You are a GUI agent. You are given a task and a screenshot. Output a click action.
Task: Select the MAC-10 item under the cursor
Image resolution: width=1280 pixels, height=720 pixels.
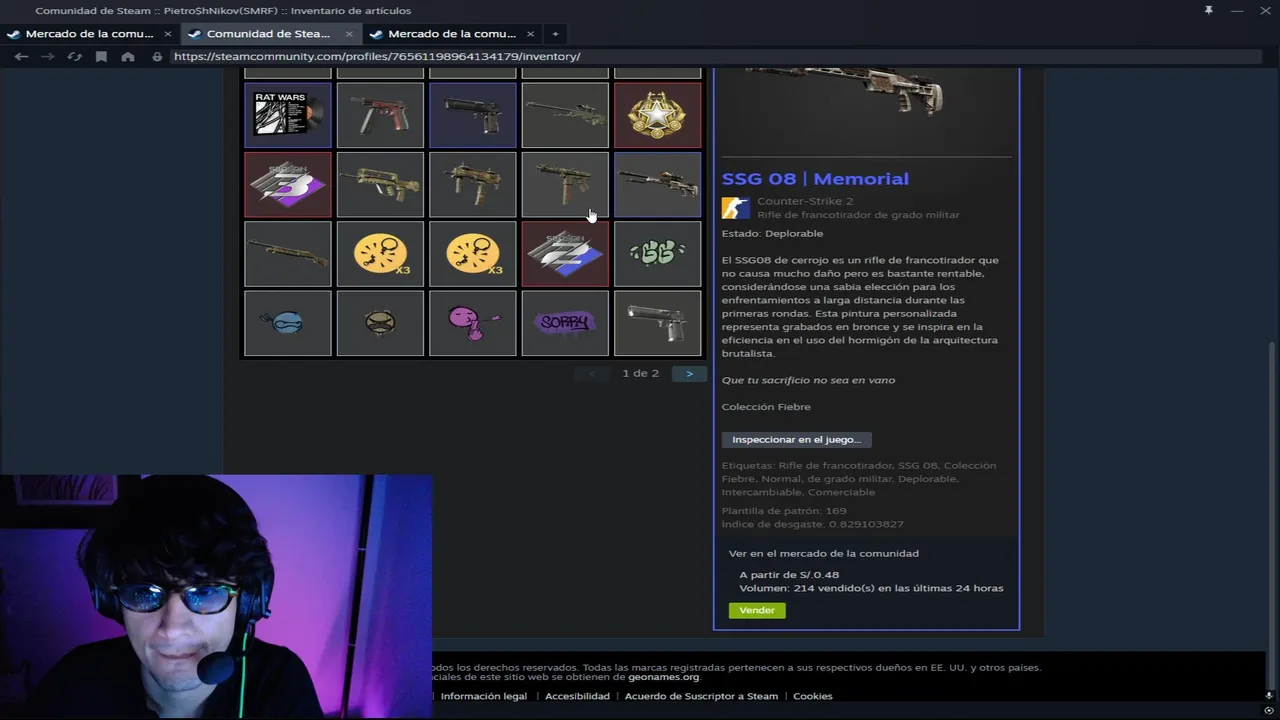pyautogui.click(x=565, y=184)
